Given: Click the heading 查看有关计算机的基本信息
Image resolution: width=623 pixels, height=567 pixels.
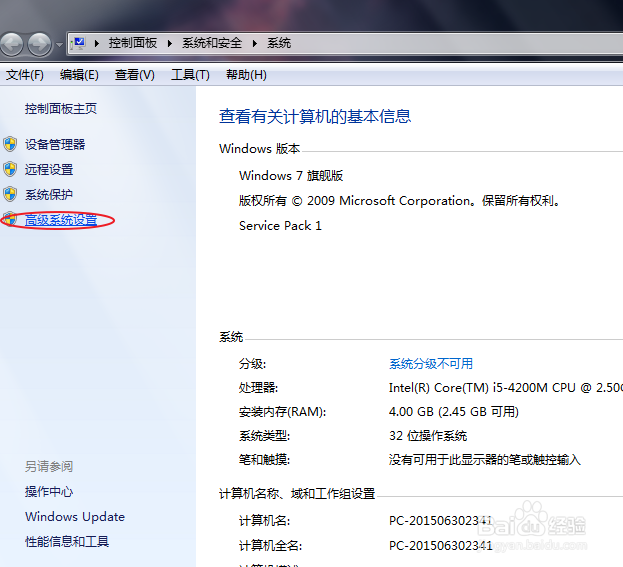Looking at the screenshot, I should tap(315, 116).
